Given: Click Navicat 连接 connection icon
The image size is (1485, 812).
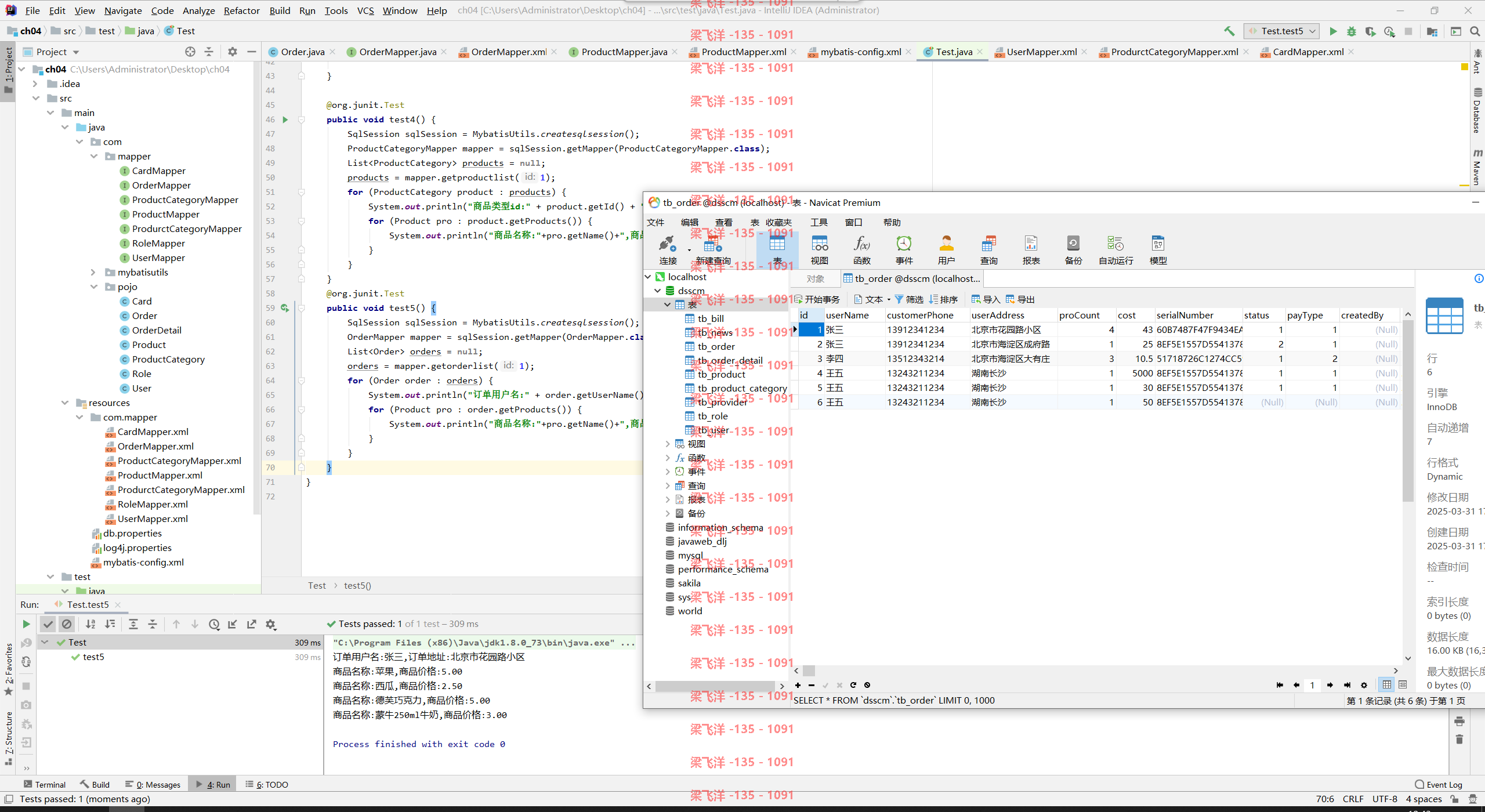Looking at the screenshot, I should point(668,250).
